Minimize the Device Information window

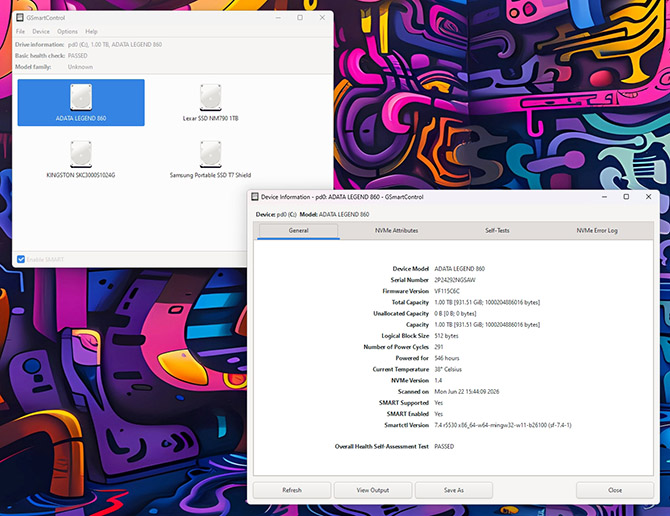pos(604,197)
